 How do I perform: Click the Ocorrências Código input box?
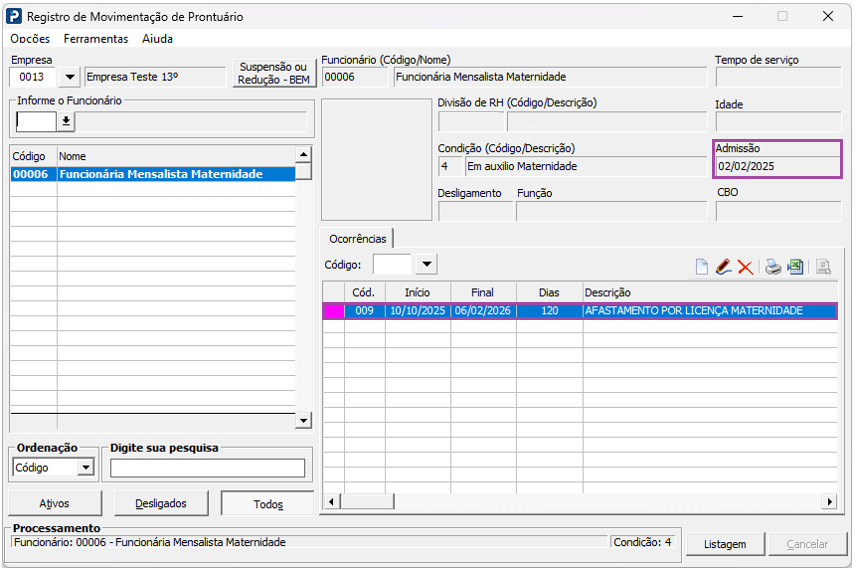(x=392, y=264)
